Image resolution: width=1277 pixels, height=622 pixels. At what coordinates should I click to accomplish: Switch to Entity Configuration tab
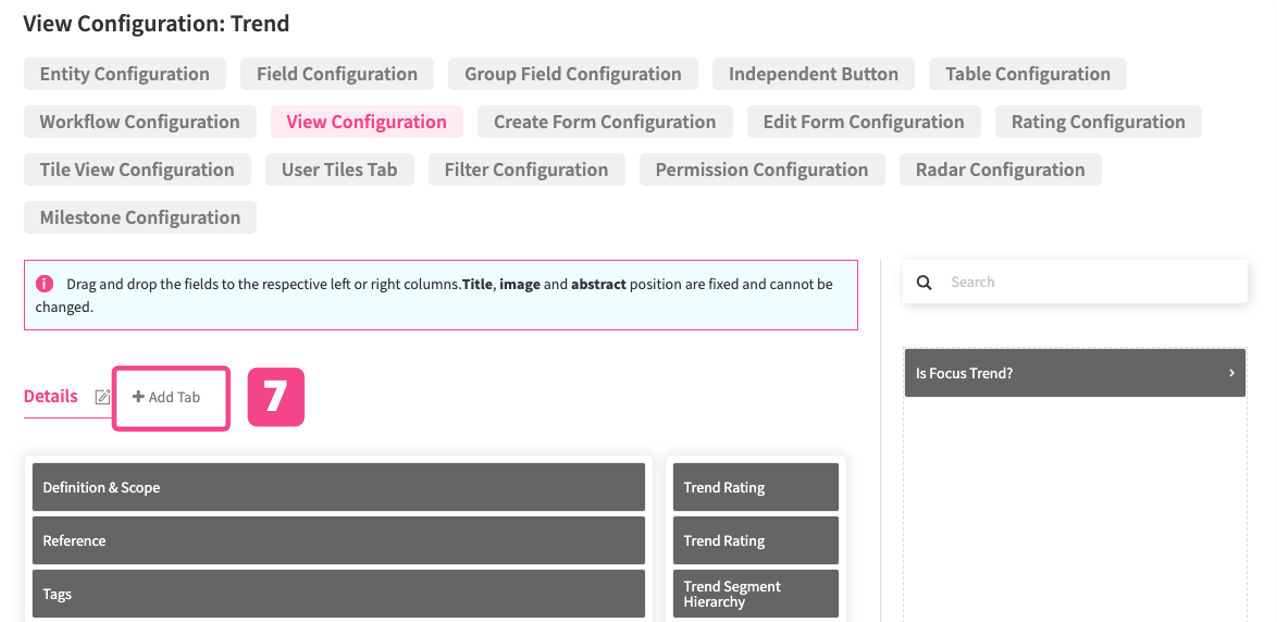(x=125, y=74)
